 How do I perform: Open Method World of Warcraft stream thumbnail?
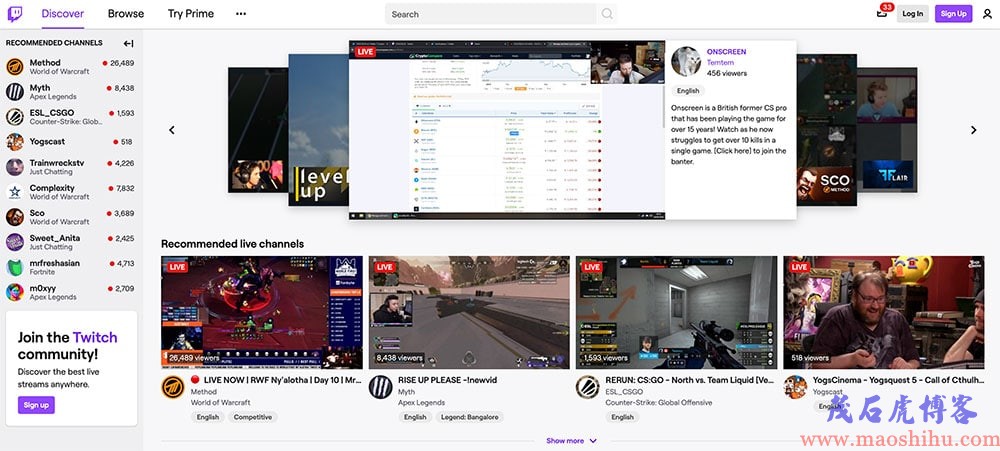coord(261,313)
